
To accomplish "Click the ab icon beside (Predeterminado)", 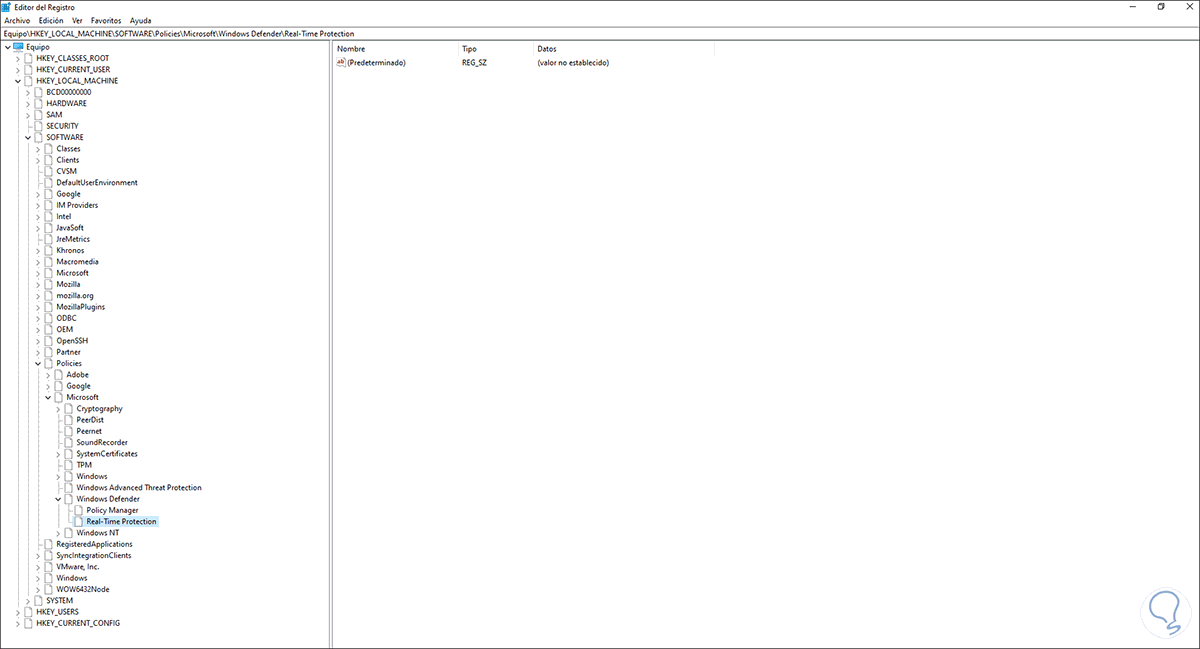I will tap(343, 62).
